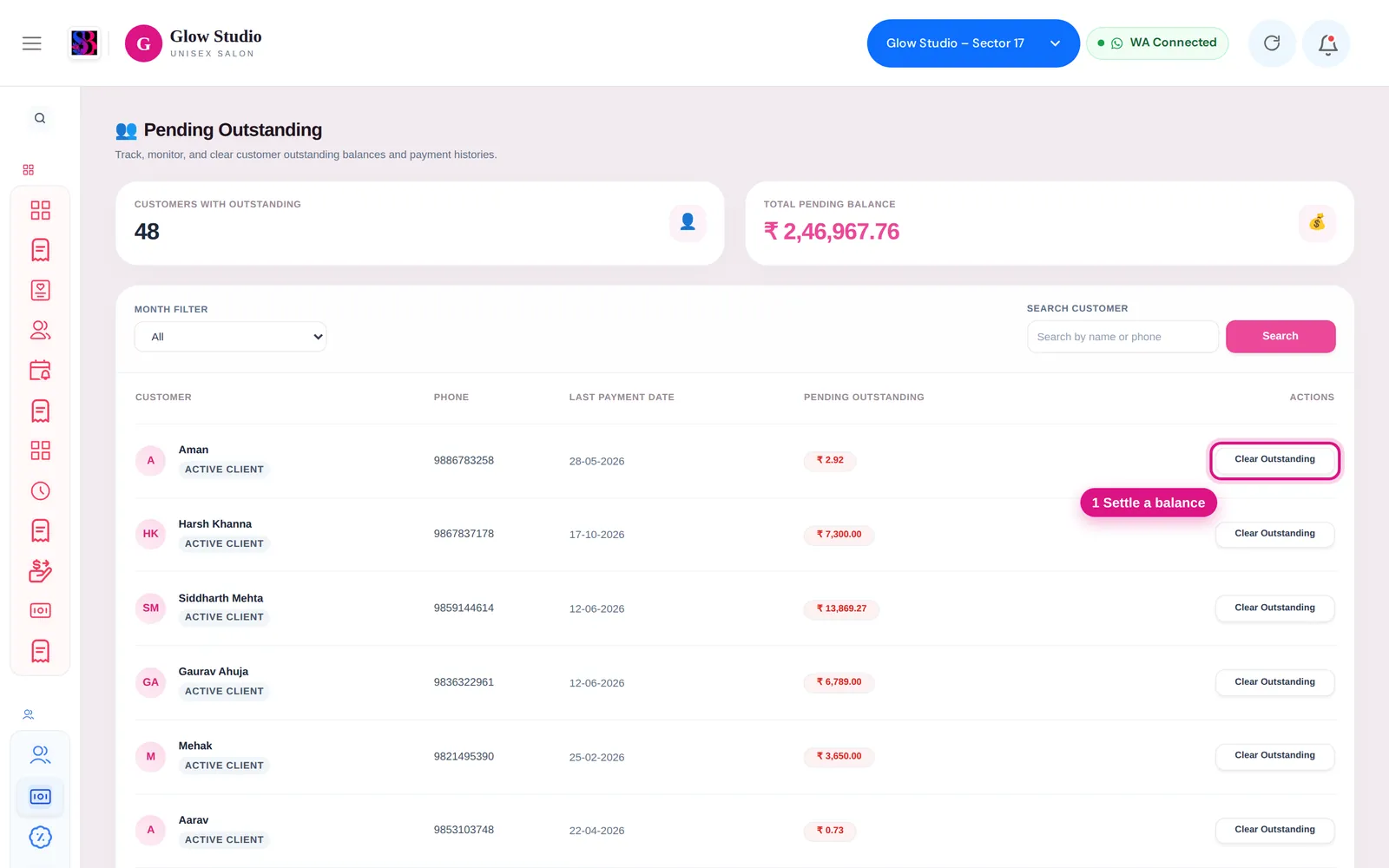This screenshot has height=868, width=1389.
Task: Click phone number 9886783258
Action: tap(464, 461)
